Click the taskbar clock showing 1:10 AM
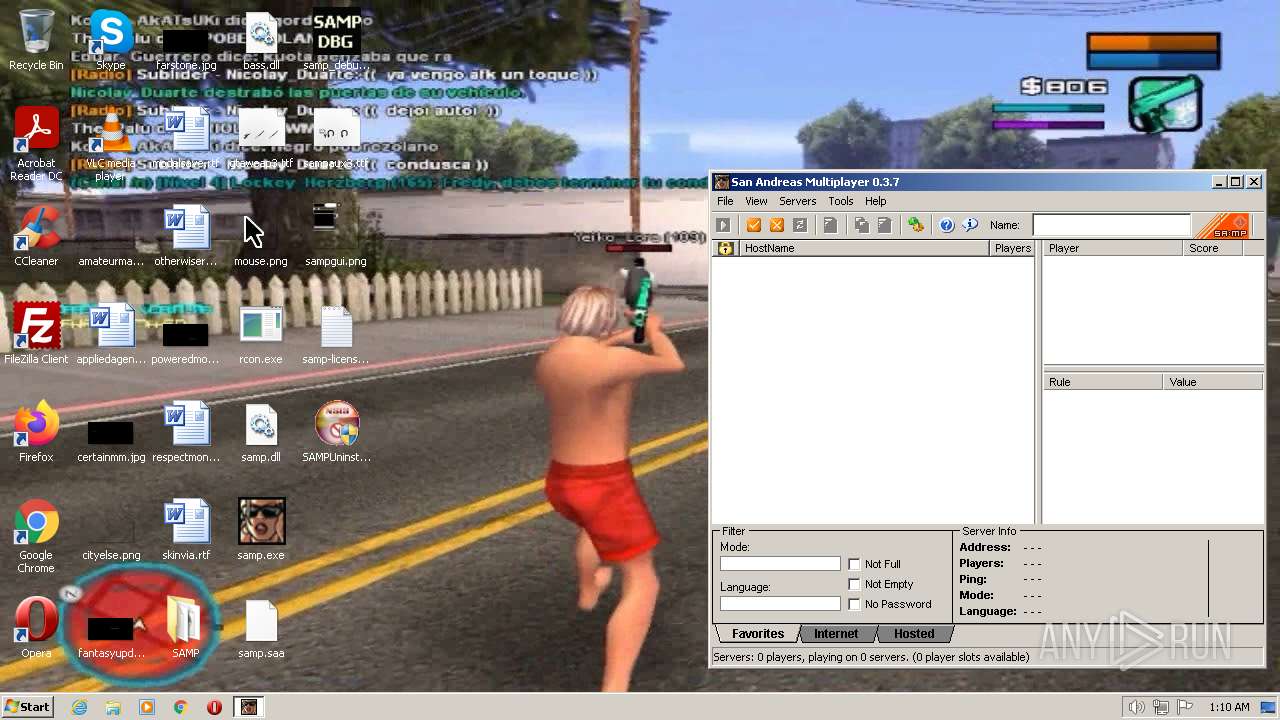1280x720 pixels. coord(1229,707)
